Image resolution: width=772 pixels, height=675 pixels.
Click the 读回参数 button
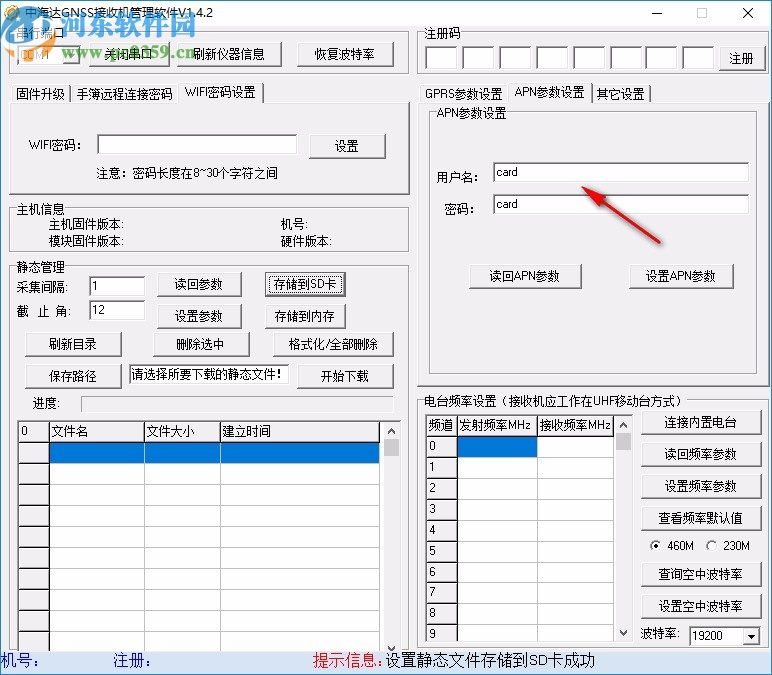[x=199, y=285]
